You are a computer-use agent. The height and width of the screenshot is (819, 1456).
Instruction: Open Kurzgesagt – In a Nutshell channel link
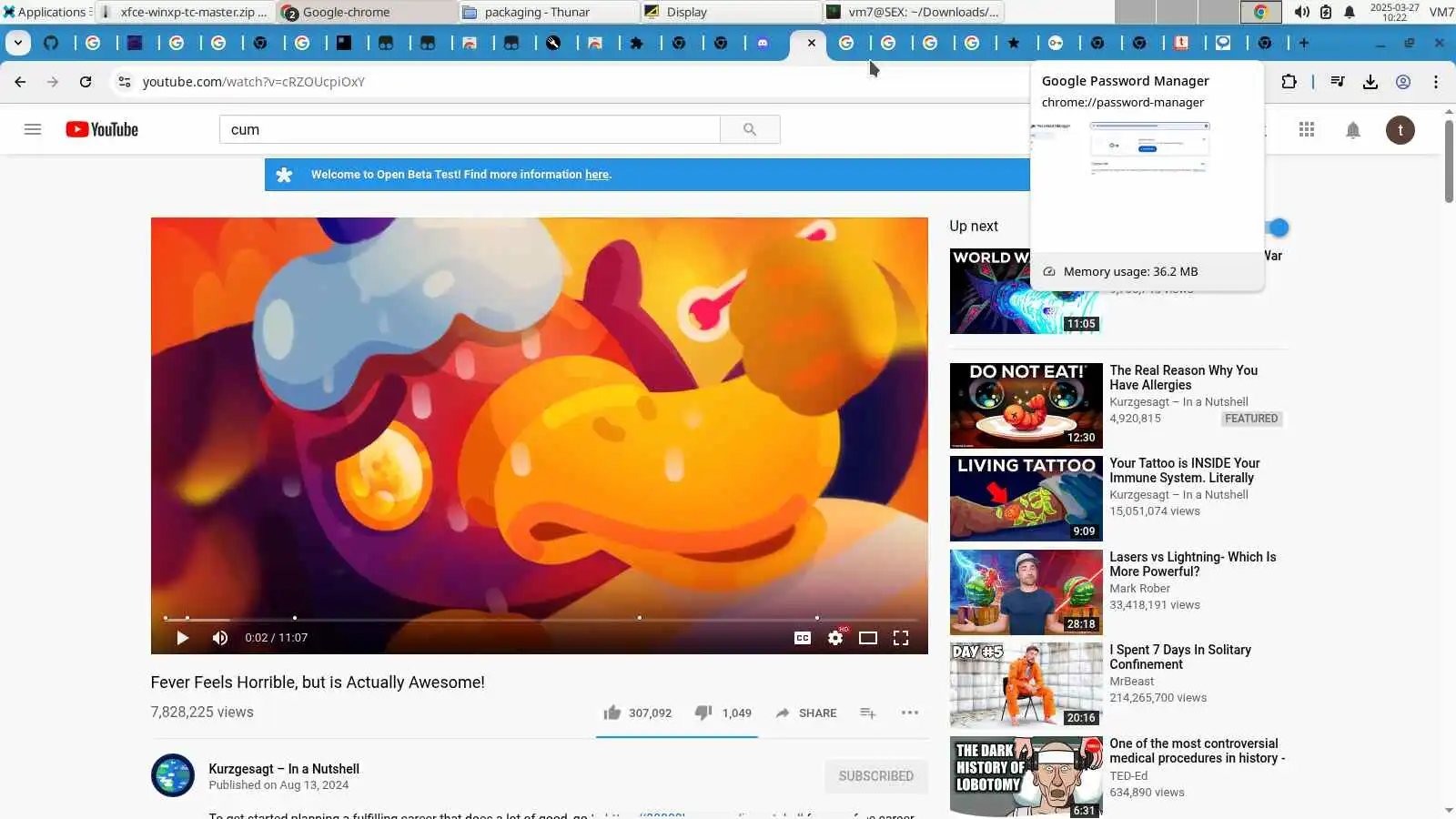click(284, 769)
